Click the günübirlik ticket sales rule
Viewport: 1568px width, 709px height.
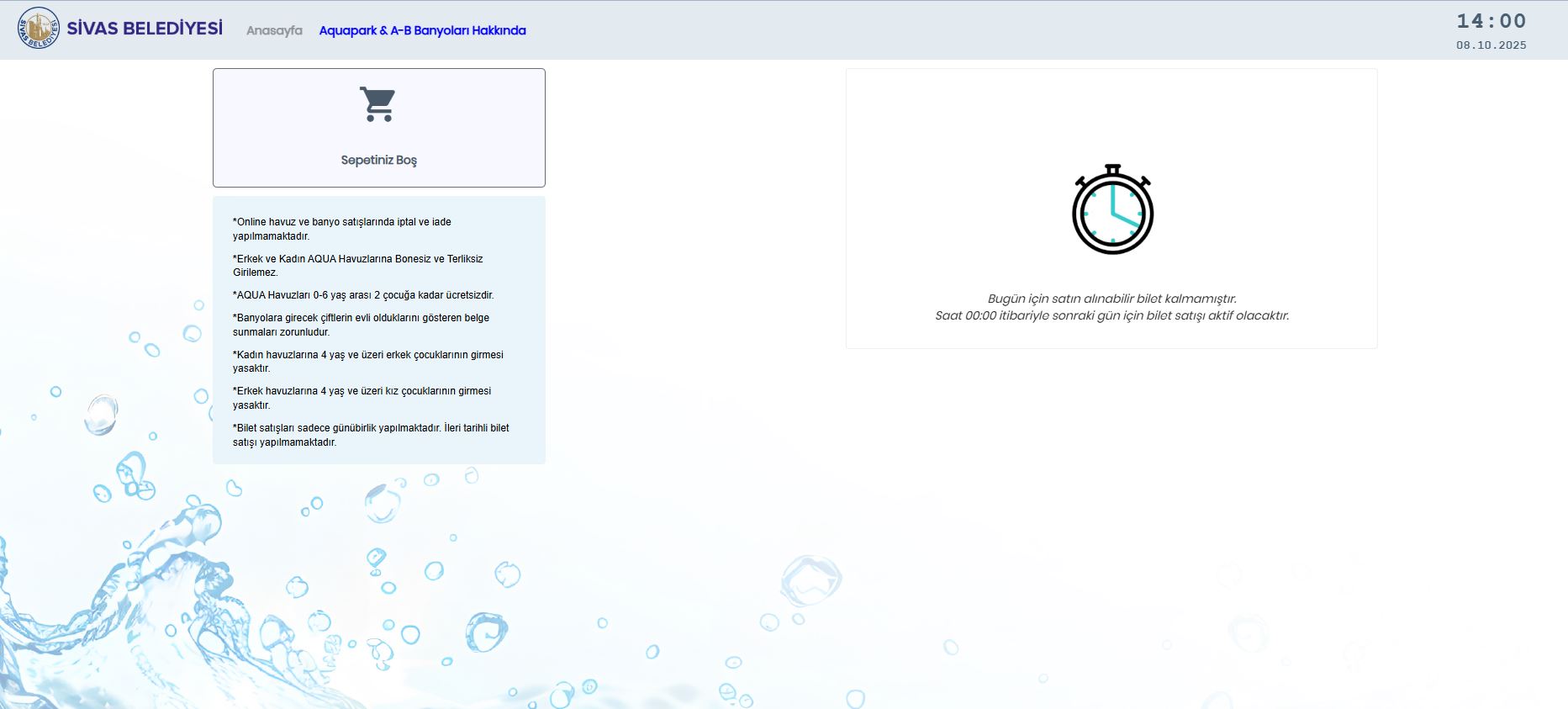(x=371, y=435)
